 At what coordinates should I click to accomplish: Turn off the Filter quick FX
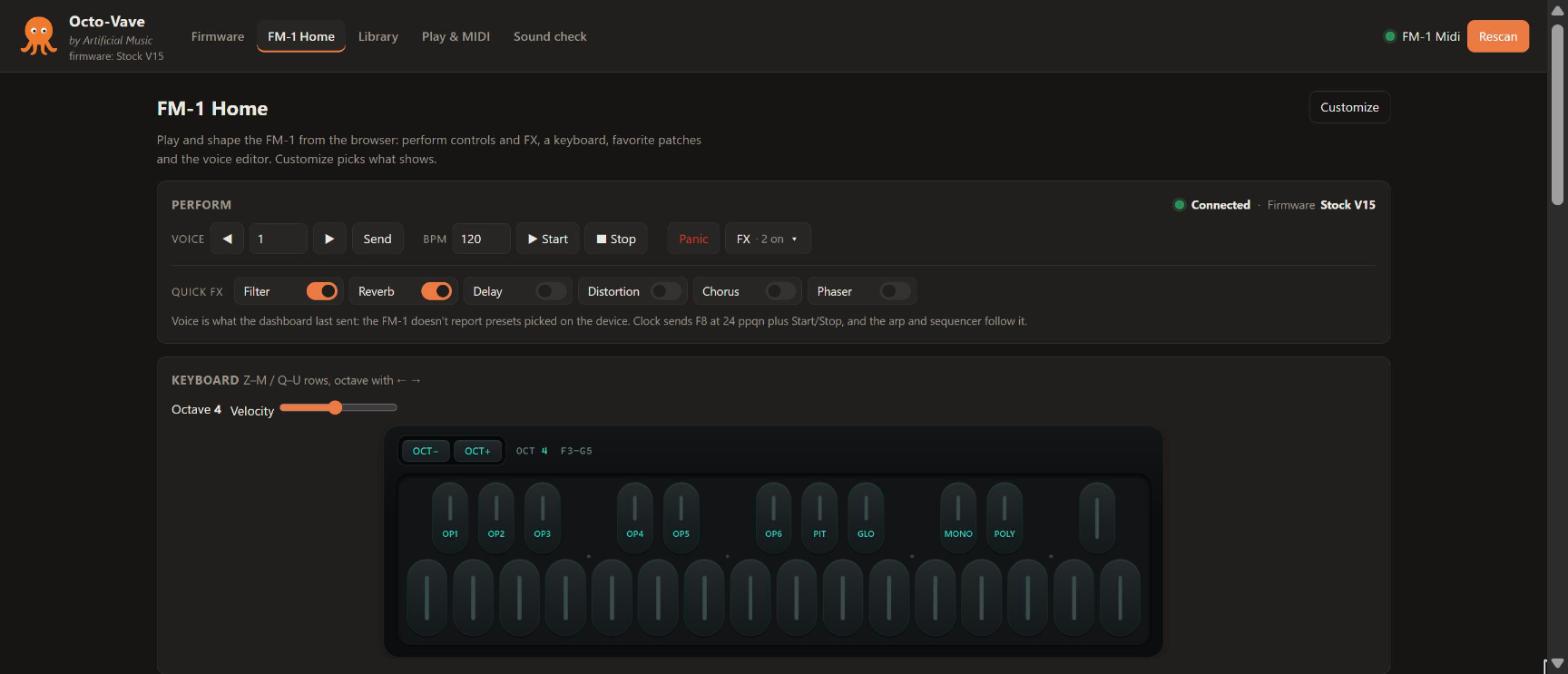[322, 291]
